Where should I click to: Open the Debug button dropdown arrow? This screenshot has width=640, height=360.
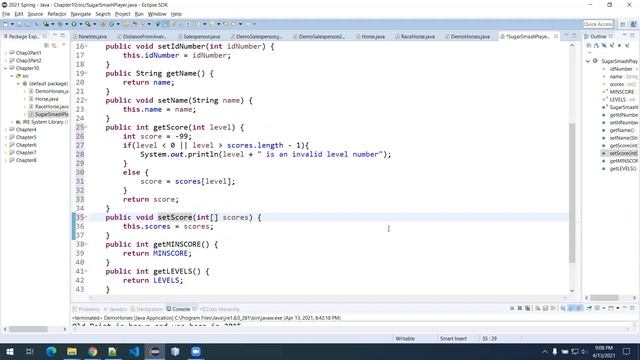[x=67, y=24]
